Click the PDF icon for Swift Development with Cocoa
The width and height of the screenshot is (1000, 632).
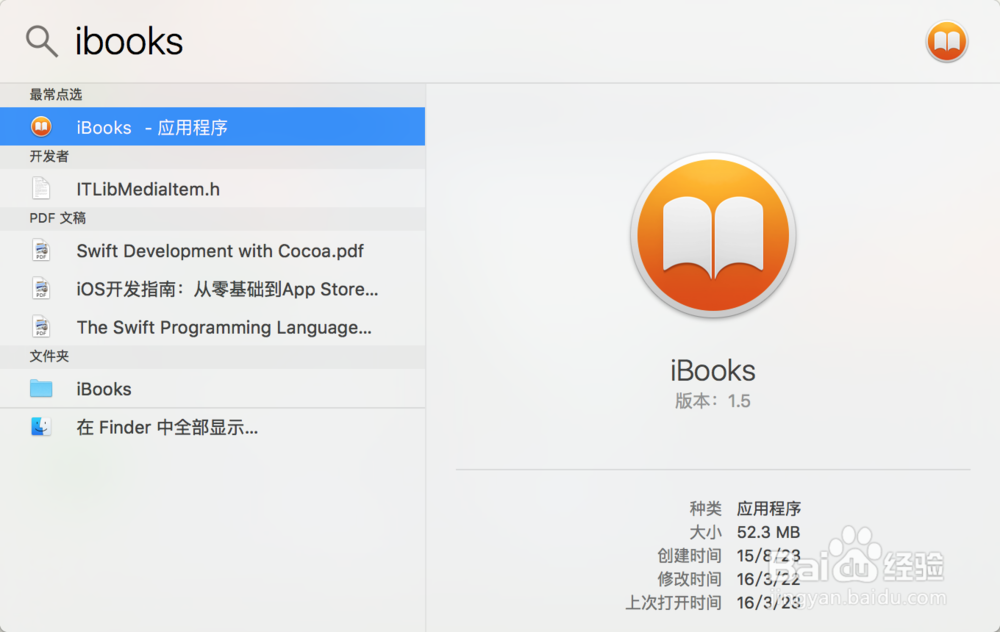coord(41,250)
